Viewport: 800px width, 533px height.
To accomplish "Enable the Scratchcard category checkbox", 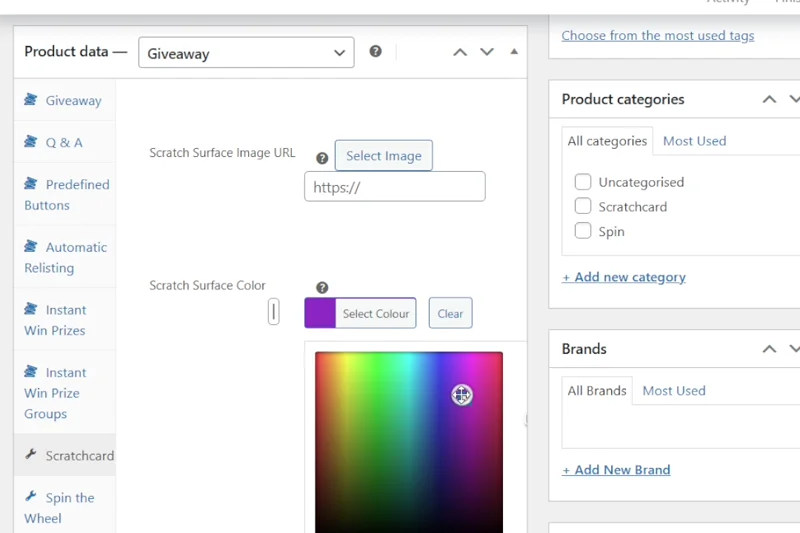I will pos(583,206).
